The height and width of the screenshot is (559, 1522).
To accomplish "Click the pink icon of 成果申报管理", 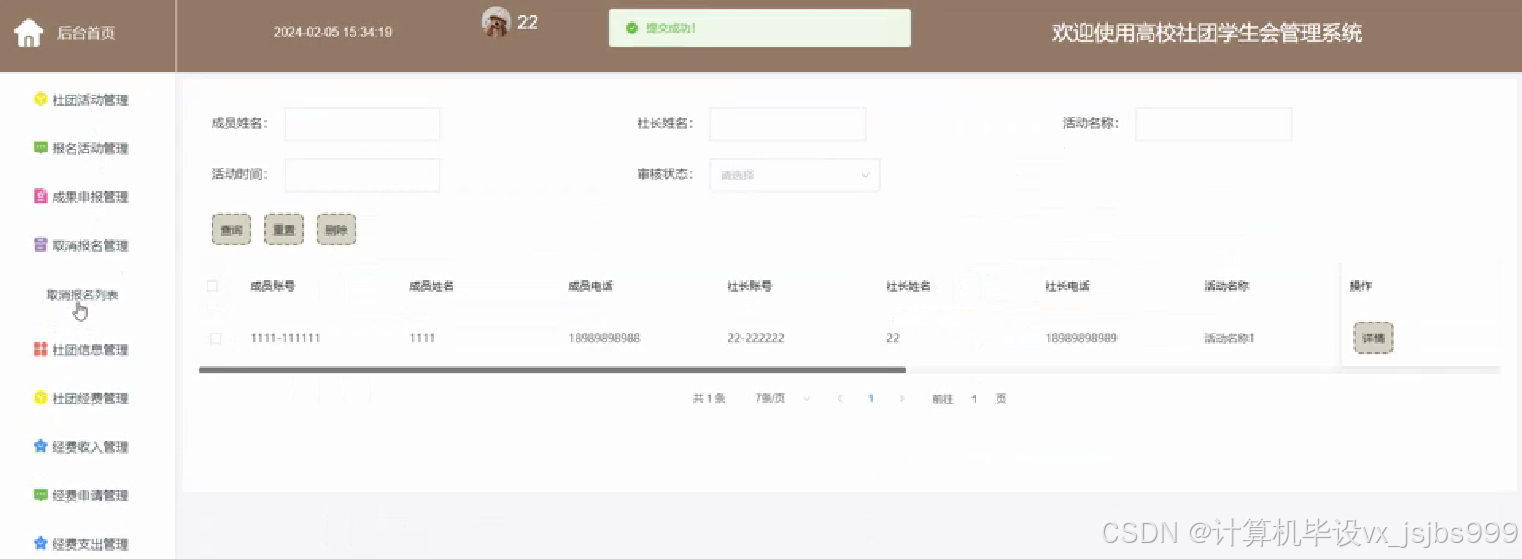I will point(41,196).
